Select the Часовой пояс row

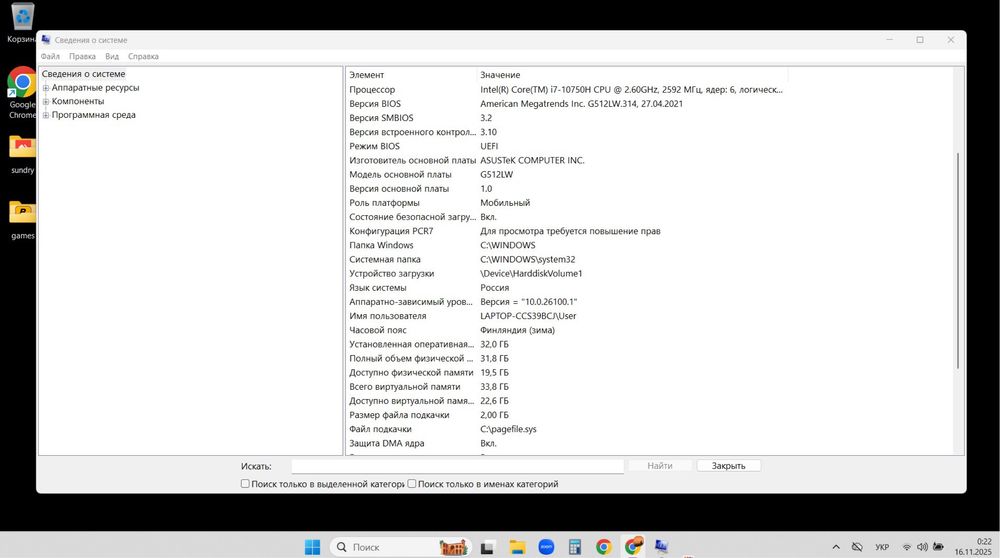coord(566,330)
